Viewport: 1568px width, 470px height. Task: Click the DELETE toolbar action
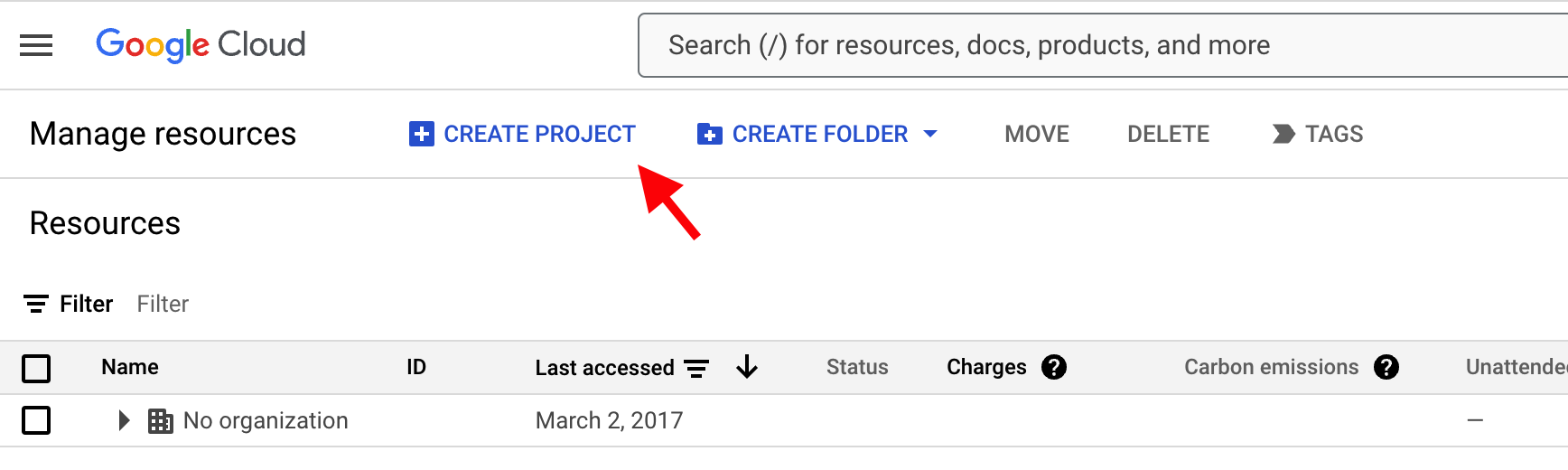(1168, 134)
